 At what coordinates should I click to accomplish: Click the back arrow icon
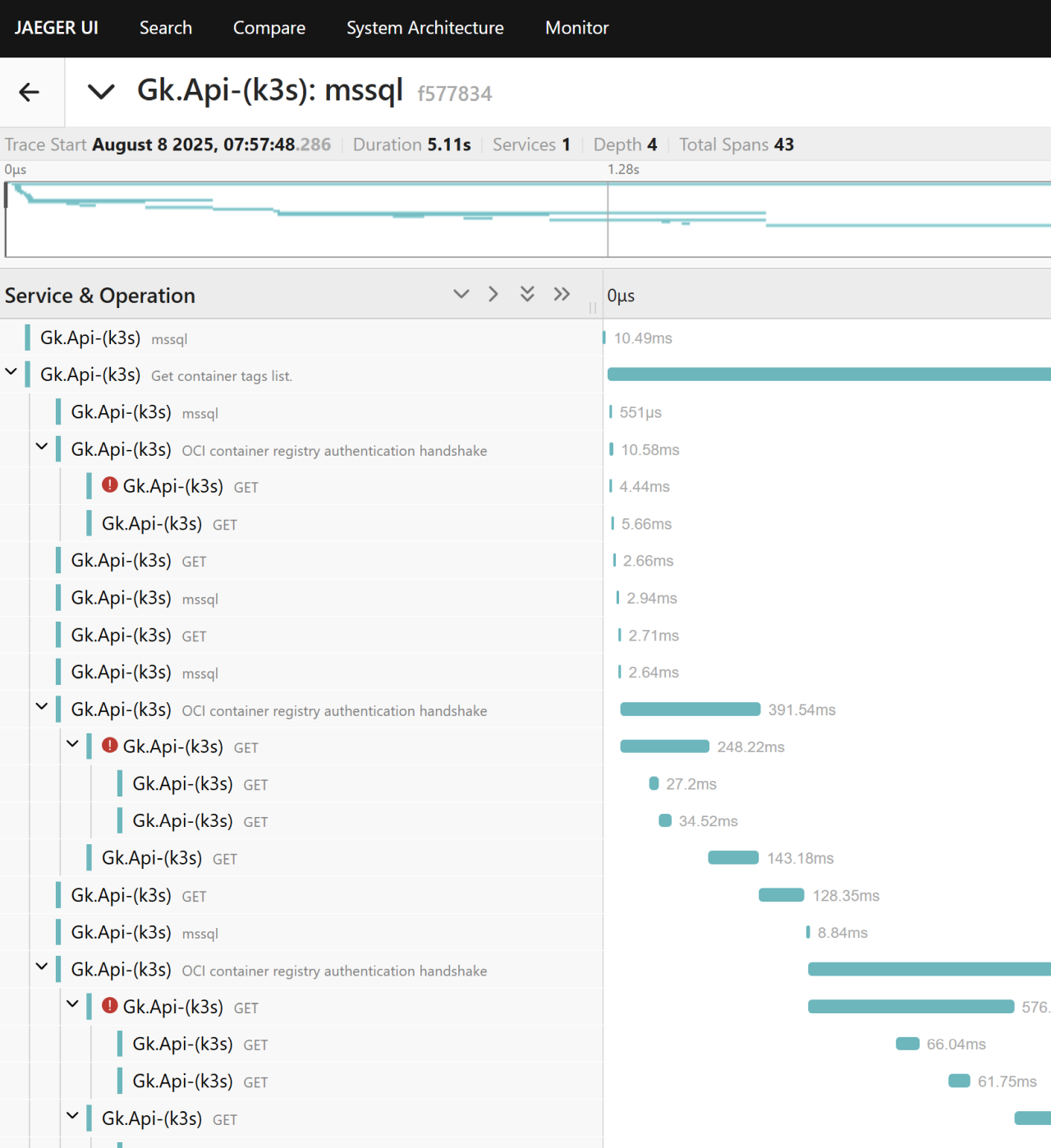coord(30,92)
